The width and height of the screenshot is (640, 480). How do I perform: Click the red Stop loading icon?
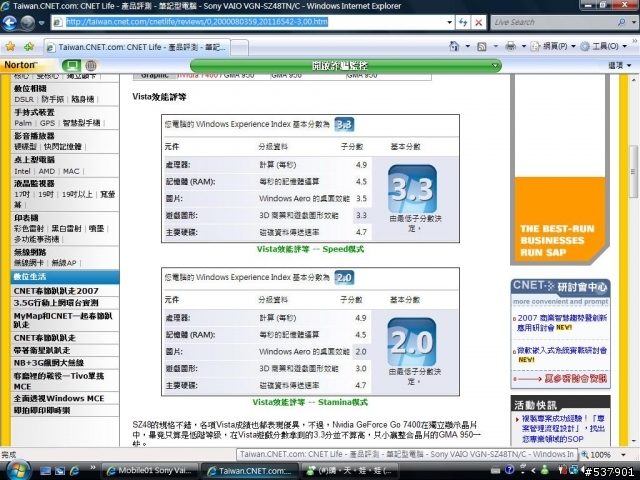(x=478, y=22)
